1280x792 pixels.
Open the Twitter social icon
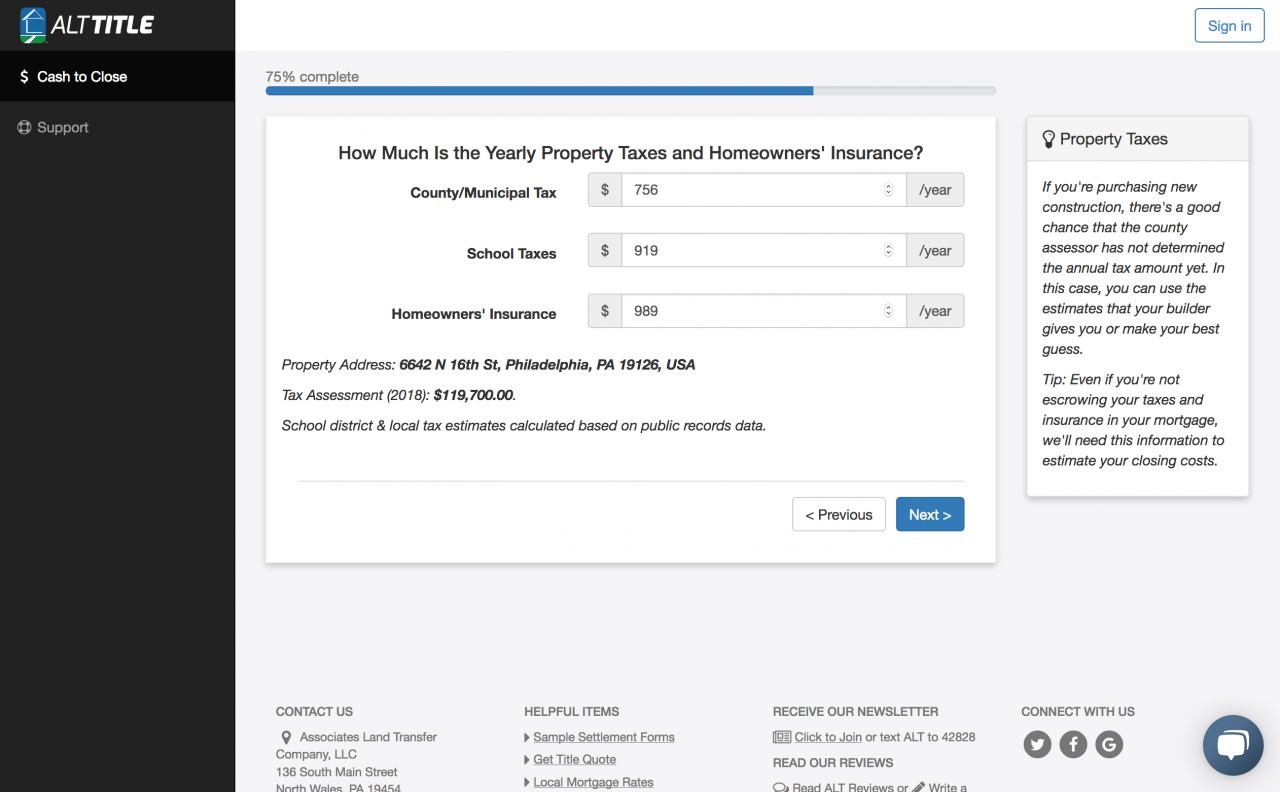(x=1037, y=744)
